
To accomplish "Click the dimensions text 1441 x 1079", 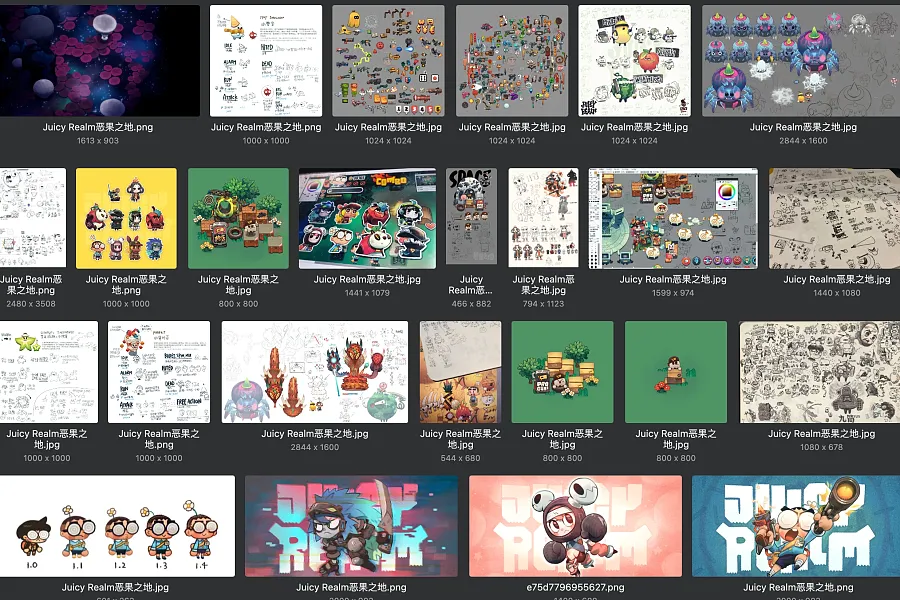I will tap(367, 293).
